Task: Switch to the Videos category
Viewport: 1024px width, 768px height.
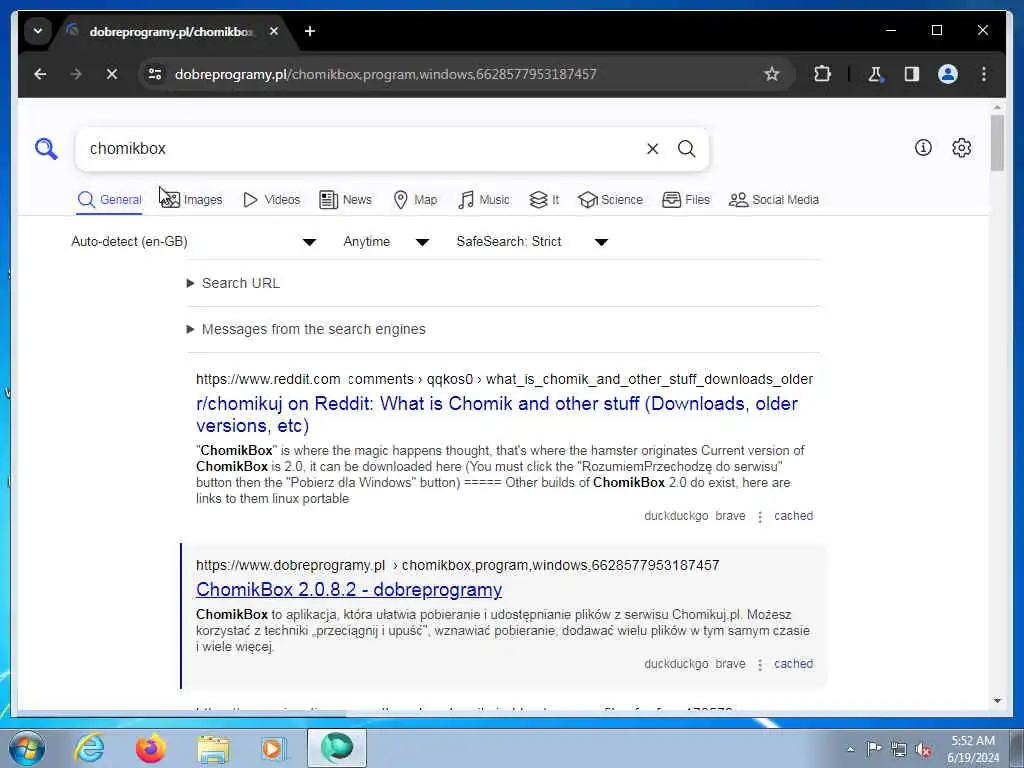Action: (271, 200)
